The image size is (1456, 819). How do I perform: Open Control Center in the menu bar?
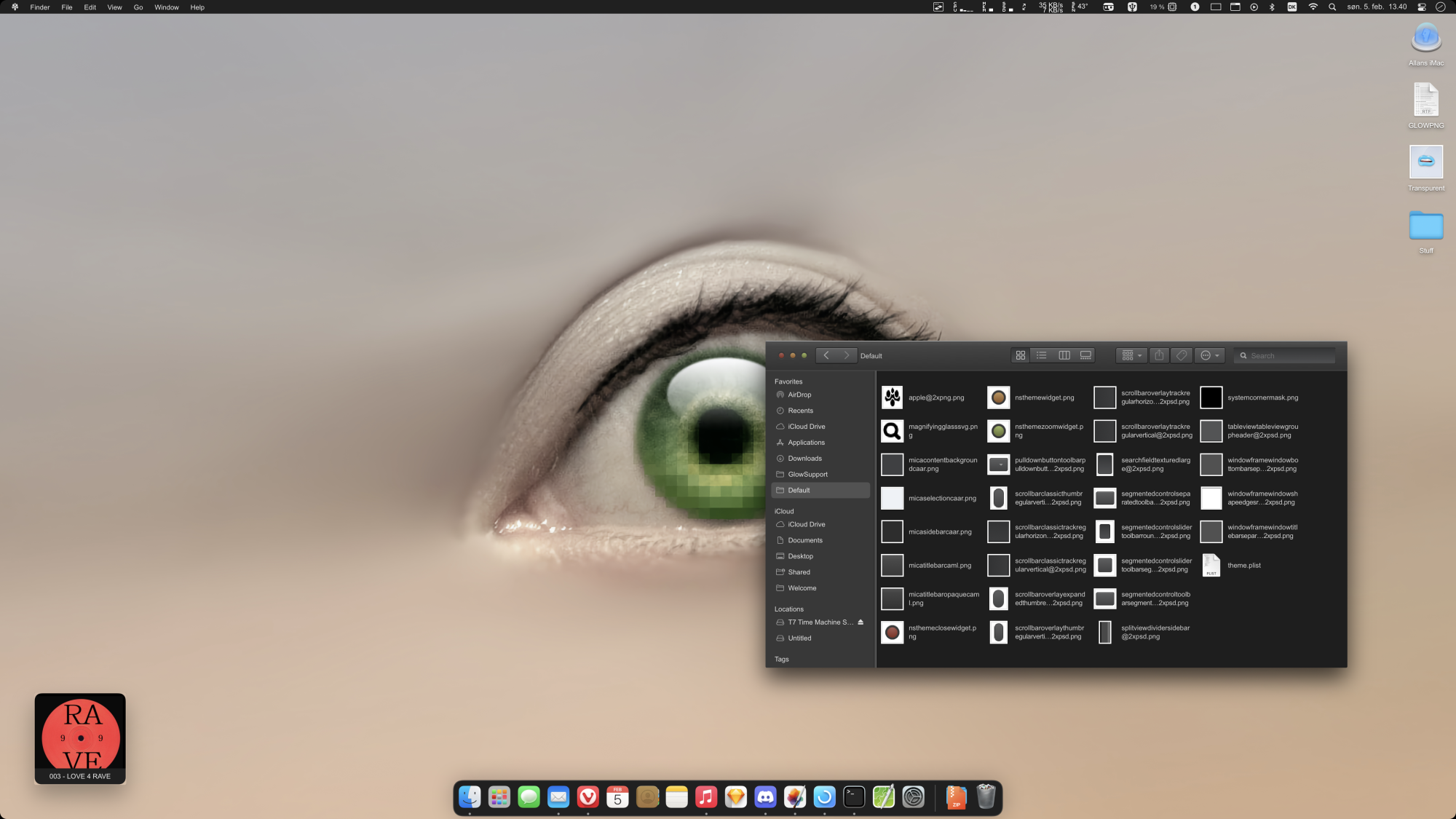tap(1422, 7)
